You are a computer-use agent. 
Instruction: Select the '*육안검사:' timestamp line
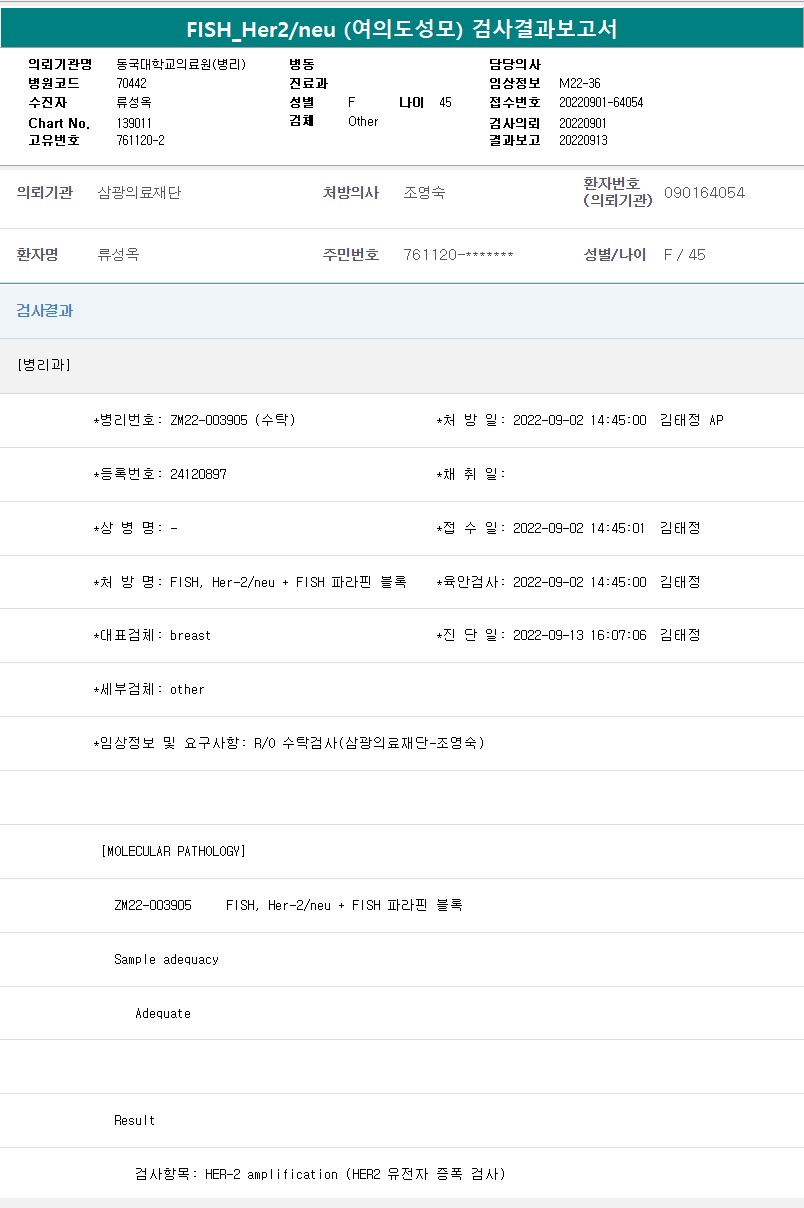click(568, 582)
